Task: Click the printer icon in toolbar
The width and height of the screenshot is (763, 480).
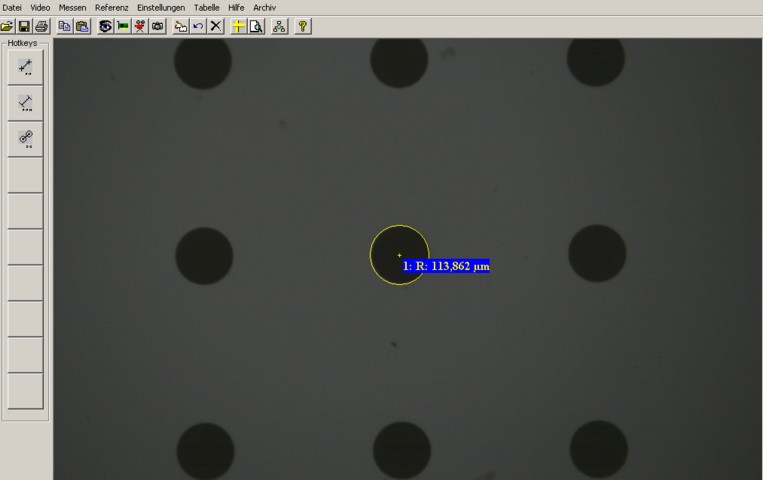Action: coord(41,26)
